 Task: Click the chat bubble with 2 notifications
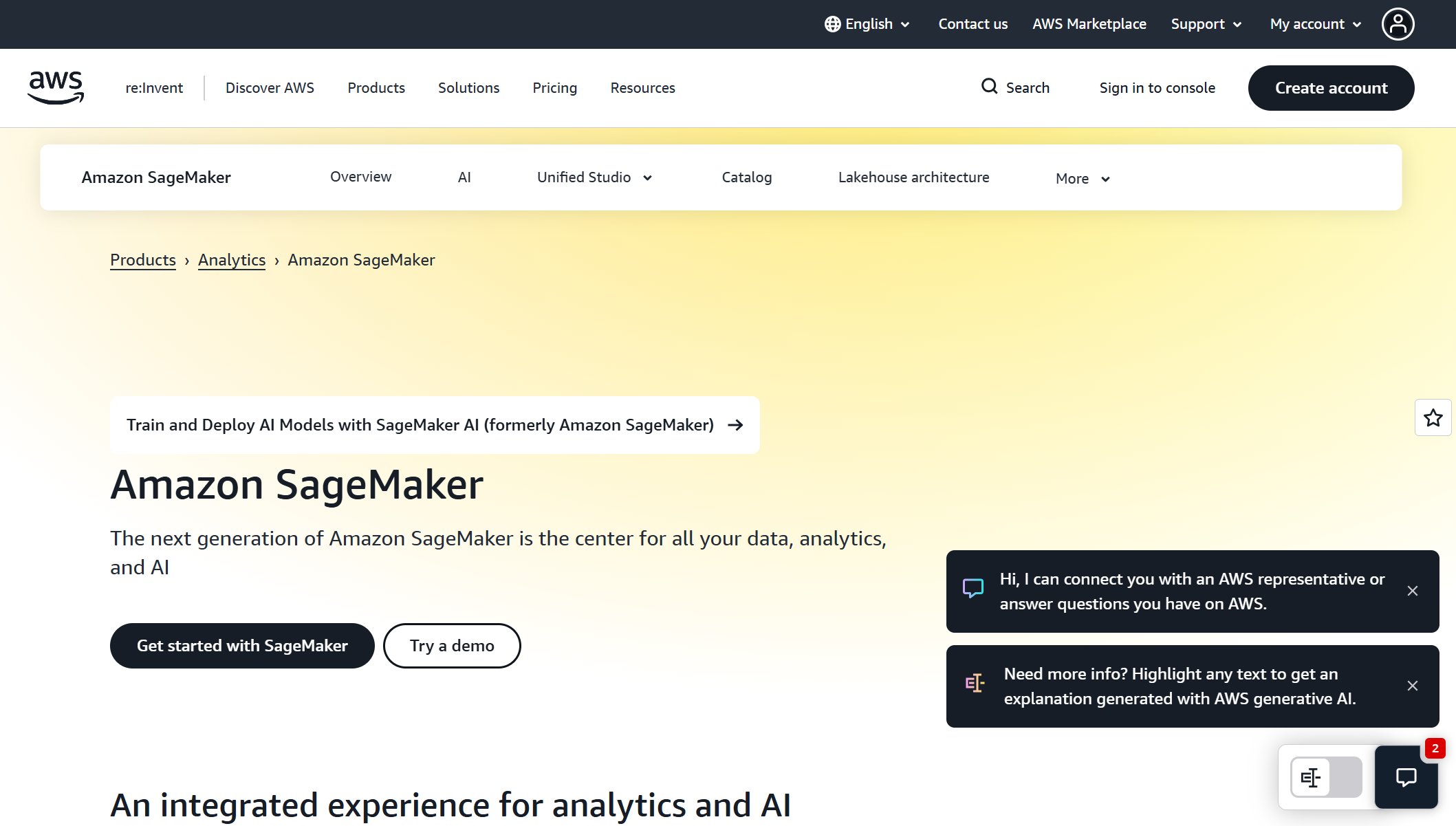click(x=1406, y=777)
